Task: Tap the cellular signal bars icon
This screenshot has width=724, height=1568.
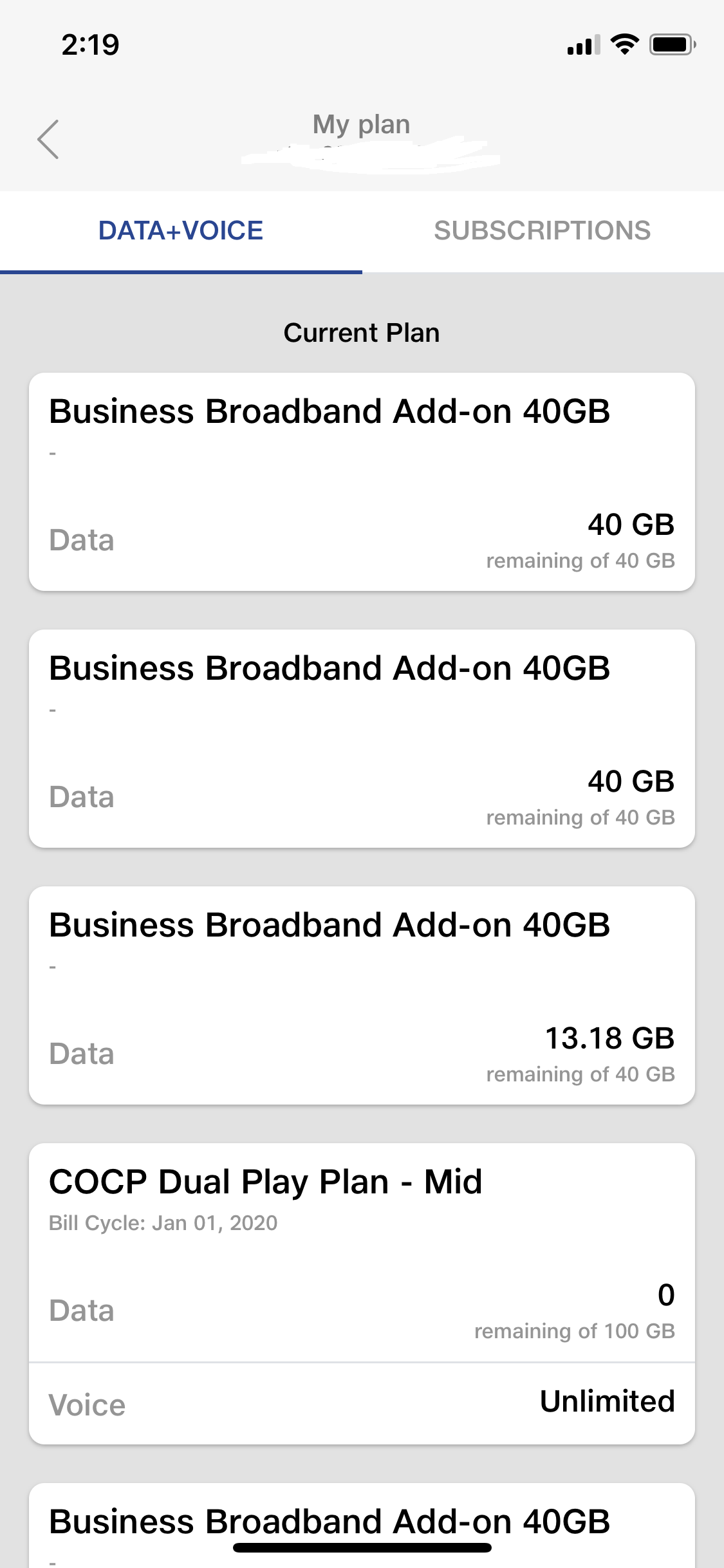Action: (x=583, y=45)
